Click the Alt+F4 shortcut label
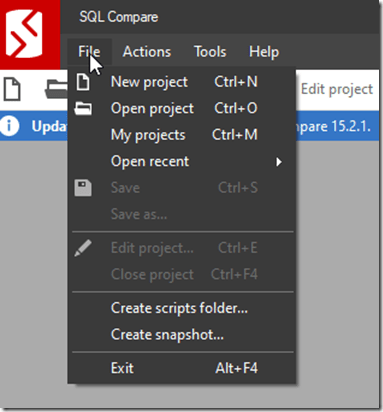 [236, 368]
